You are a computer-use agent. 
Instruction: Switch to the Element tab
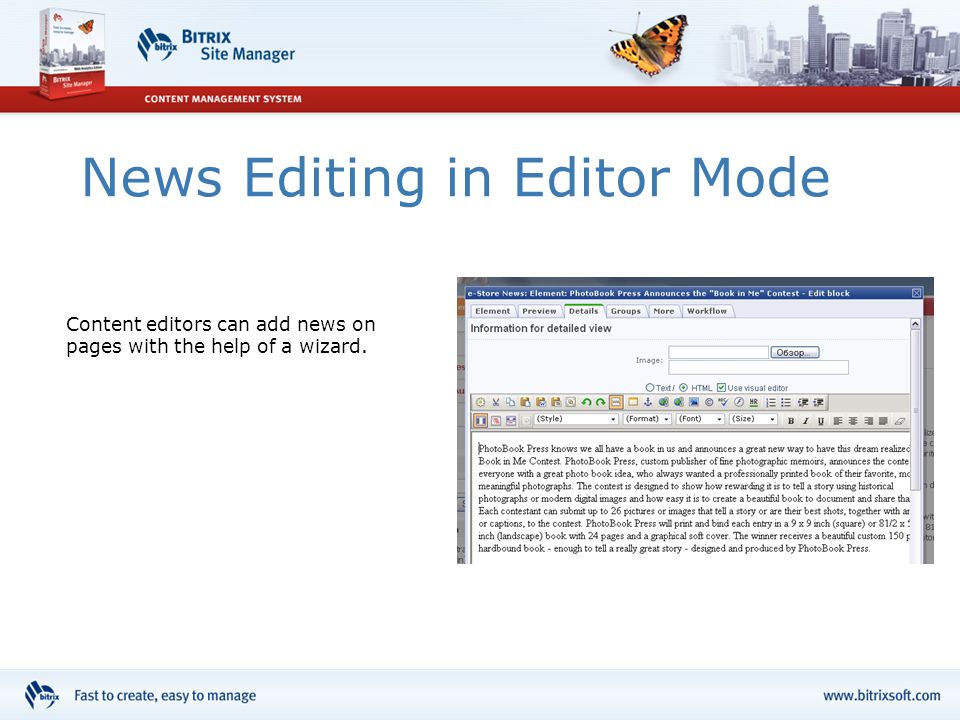click(x=492, y=311)
